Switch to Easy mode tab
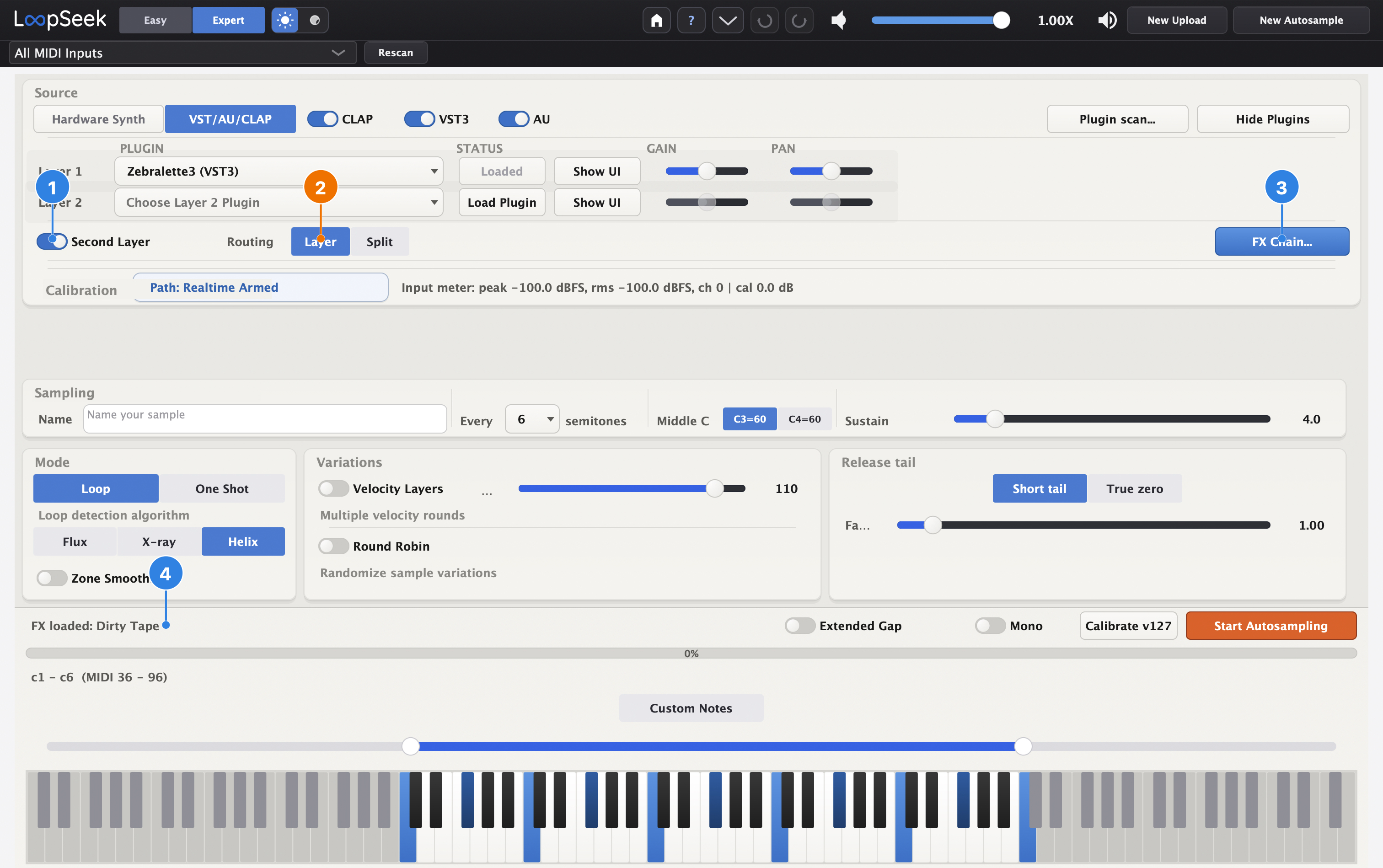The image size is (1383, 868). coord(155,20)
